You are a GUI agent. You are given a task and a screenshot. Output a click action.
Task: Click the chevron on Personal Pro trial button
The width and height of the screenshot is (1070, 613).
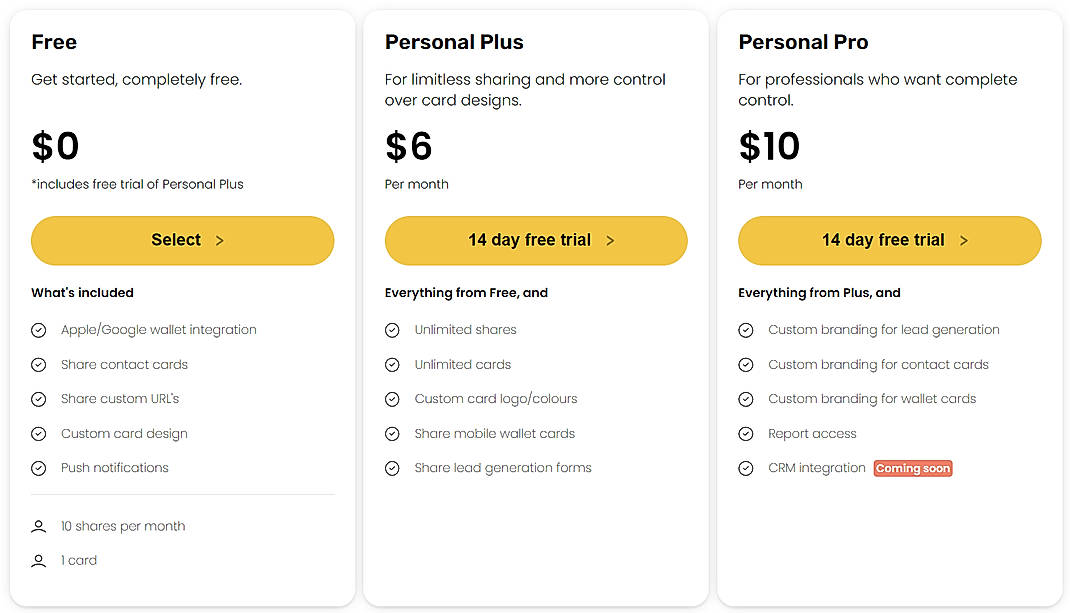(x=963, y=240)
